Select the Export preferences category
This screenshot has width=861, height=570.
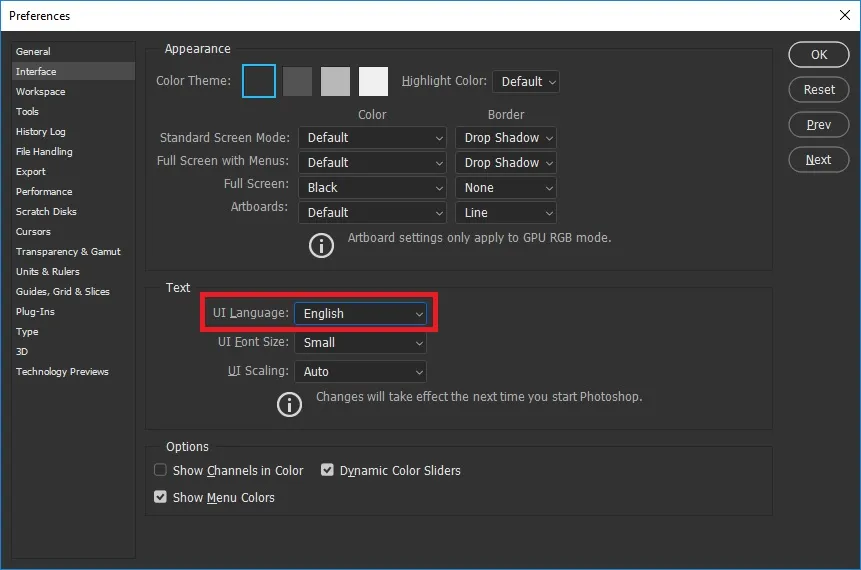click(73, 172)
